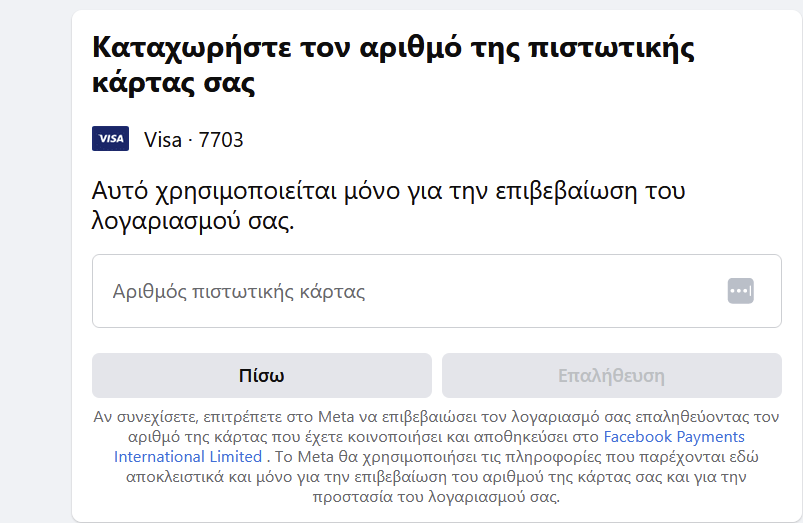Click the Visa card logo icon

coord(110,138)
